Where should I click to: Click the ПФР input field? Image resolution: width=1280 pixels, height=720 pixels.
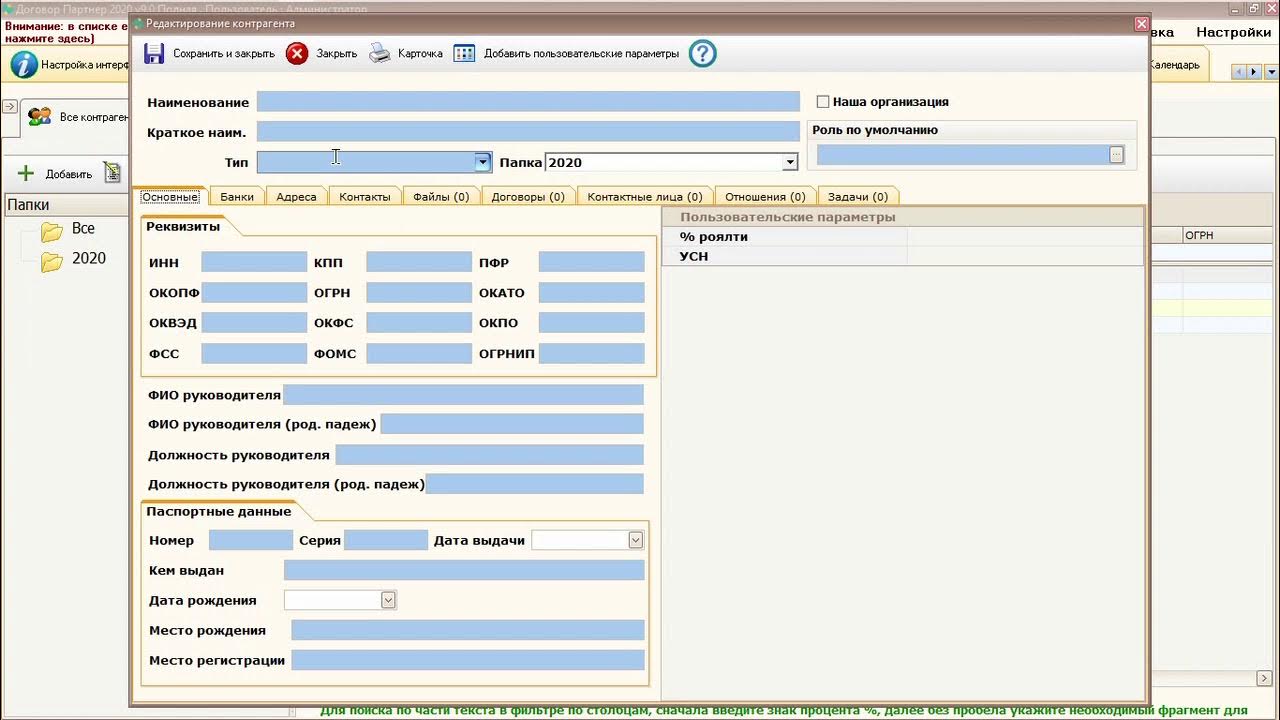click(591, 262)
